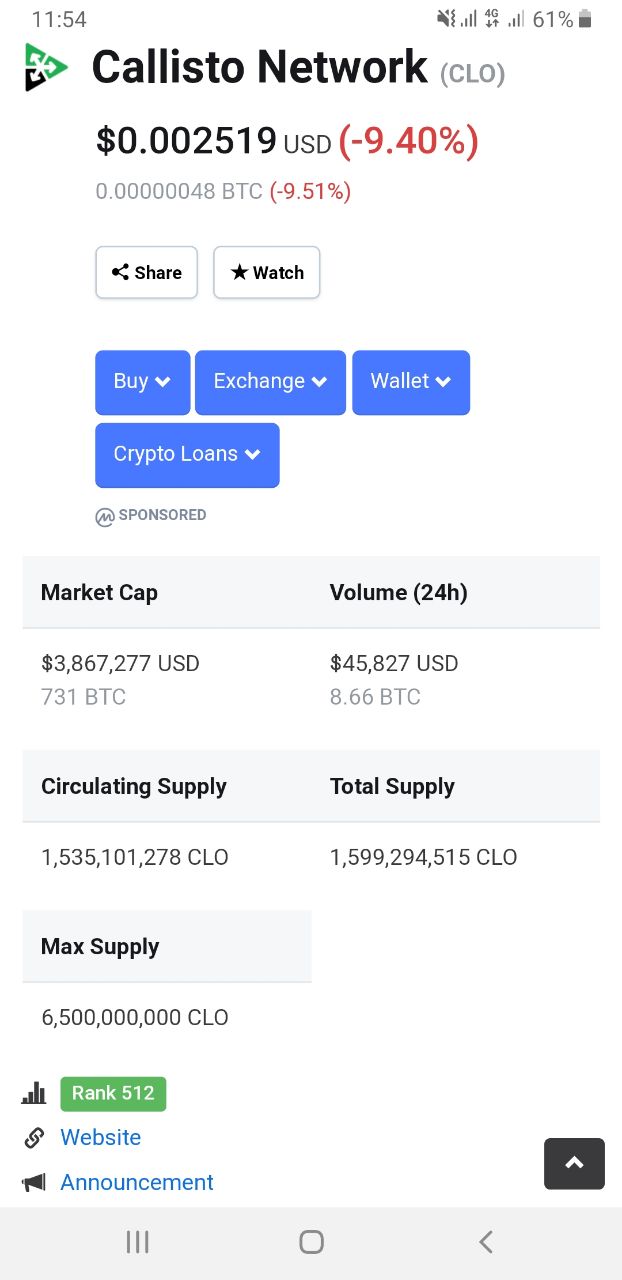This screenshot has width=622, height=1280.
Task: Open the Announcement link
Action: point(137,1183)
